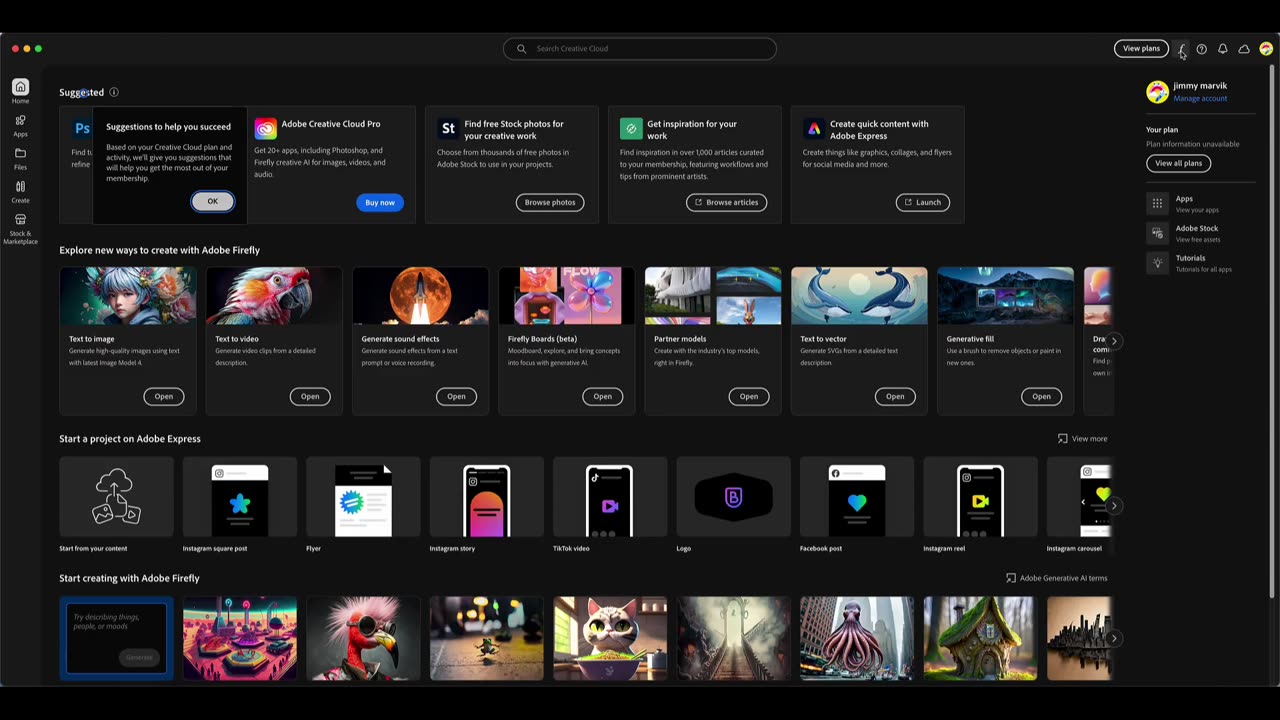This screenshot has width=1280, height=720.
Task: Click Browse photos button
Action: click(x=550, y=202)
